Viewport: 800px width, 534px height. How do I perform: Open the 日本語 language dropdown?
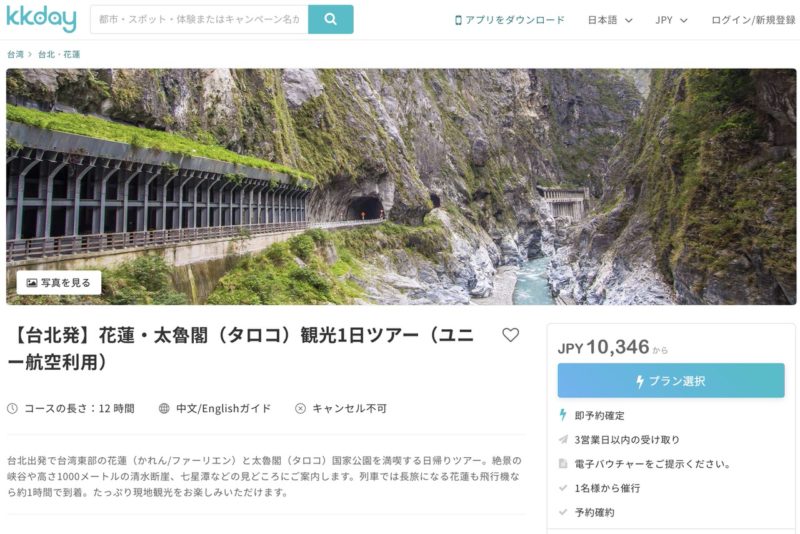pyautogui.click(x=610, y=20)
